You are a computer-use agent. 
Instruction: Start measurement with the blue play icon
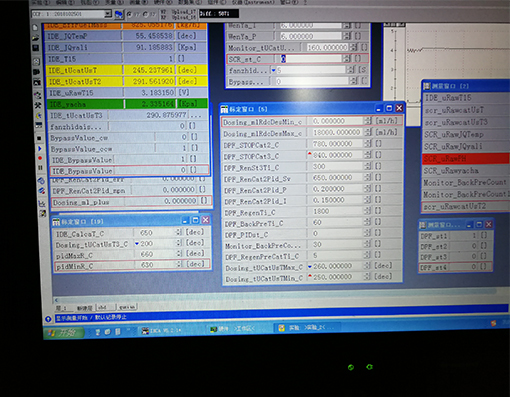39,148
